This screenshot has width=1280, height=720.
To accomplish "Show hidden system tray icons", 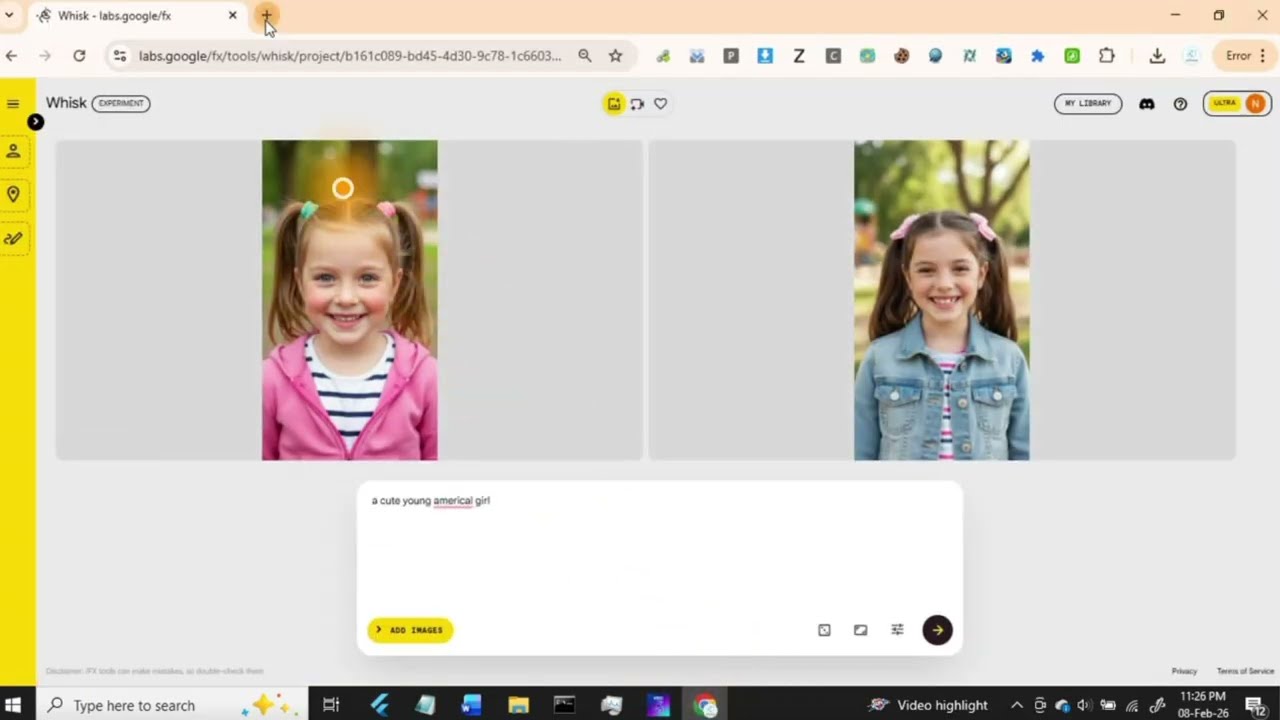I will [1017, 705].
